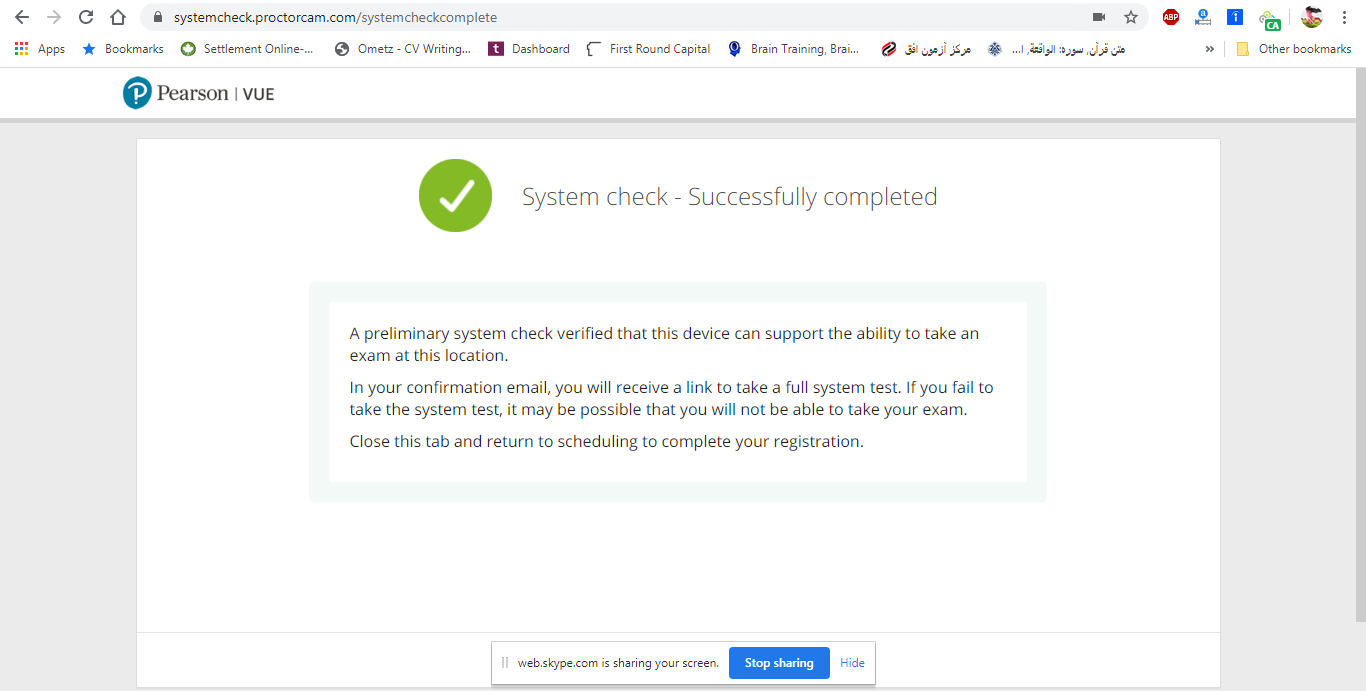Expand the hidden bookmarks overflow chevron
The image size is (1366, 691).
point(1210,49)
